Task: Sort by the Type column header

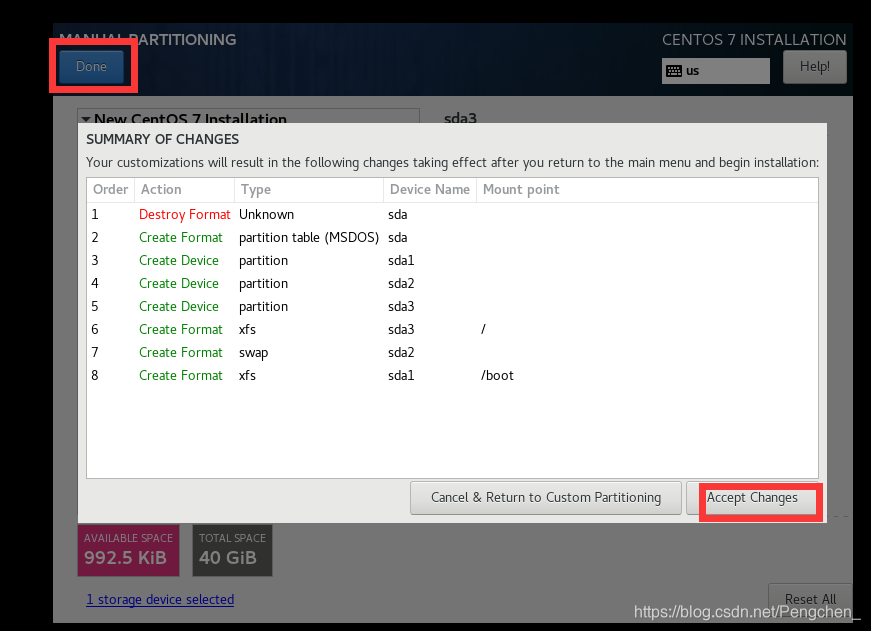Action: (309, 189)
